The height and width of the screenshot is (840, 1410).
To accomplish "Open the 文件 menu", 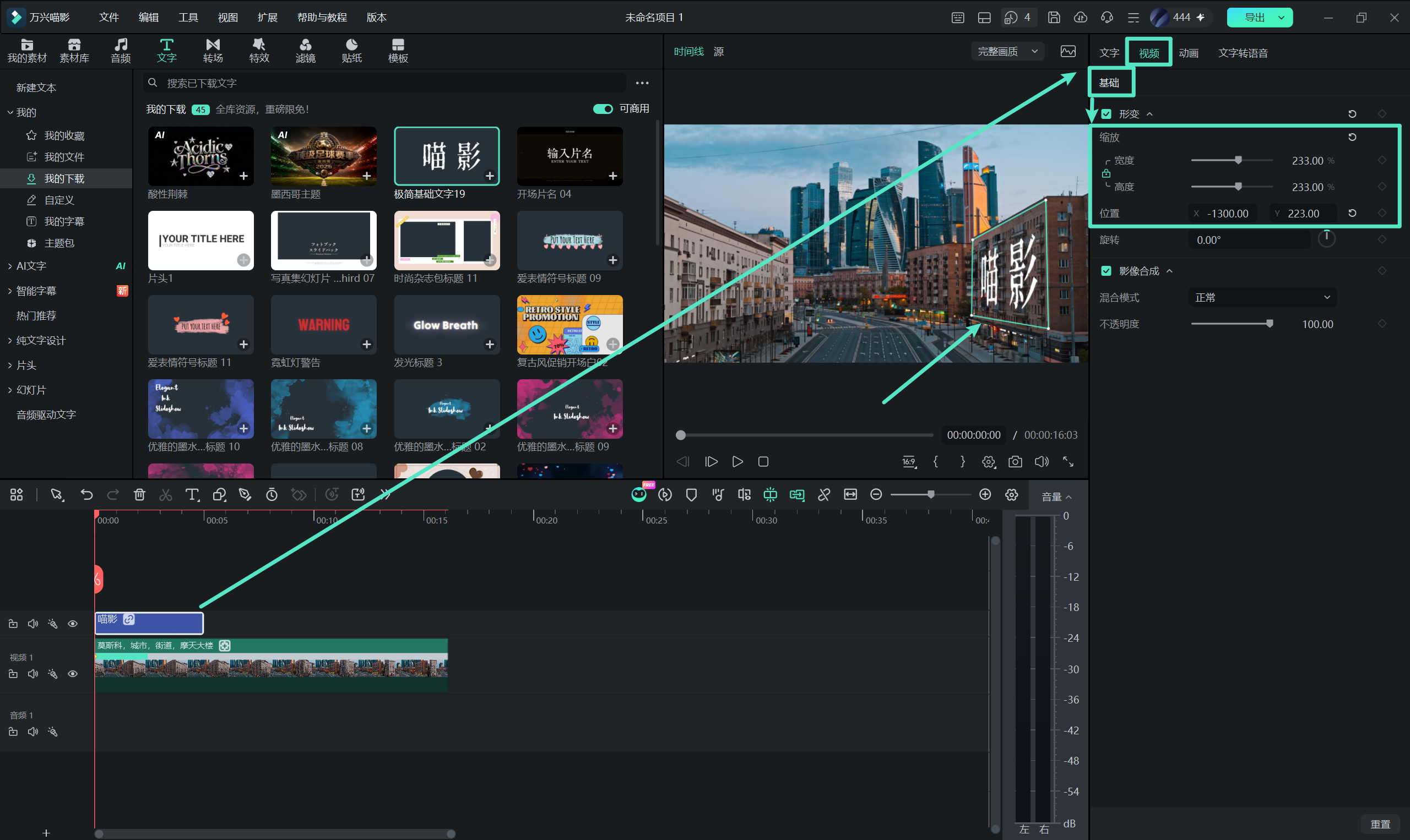I will click(109, 18).
